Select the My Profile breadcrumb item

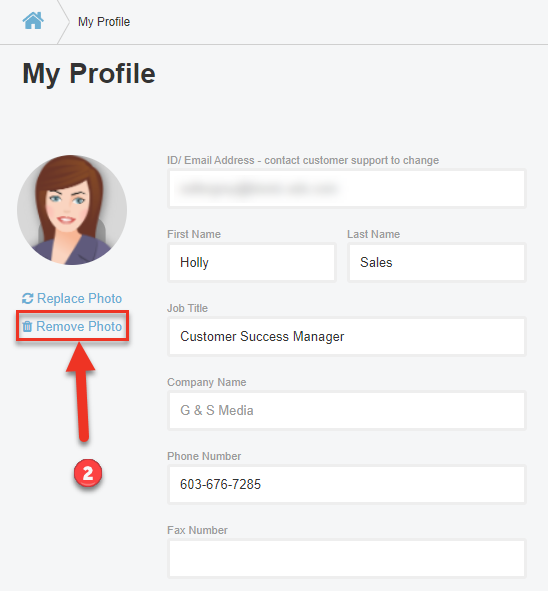pyautogui.click(x=104, y=22)
